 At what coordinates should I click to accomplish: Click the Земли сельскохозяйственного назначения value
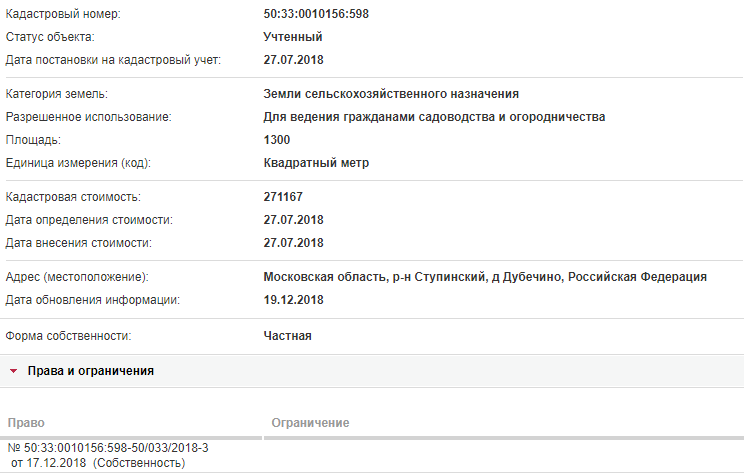tap(391, 94)
